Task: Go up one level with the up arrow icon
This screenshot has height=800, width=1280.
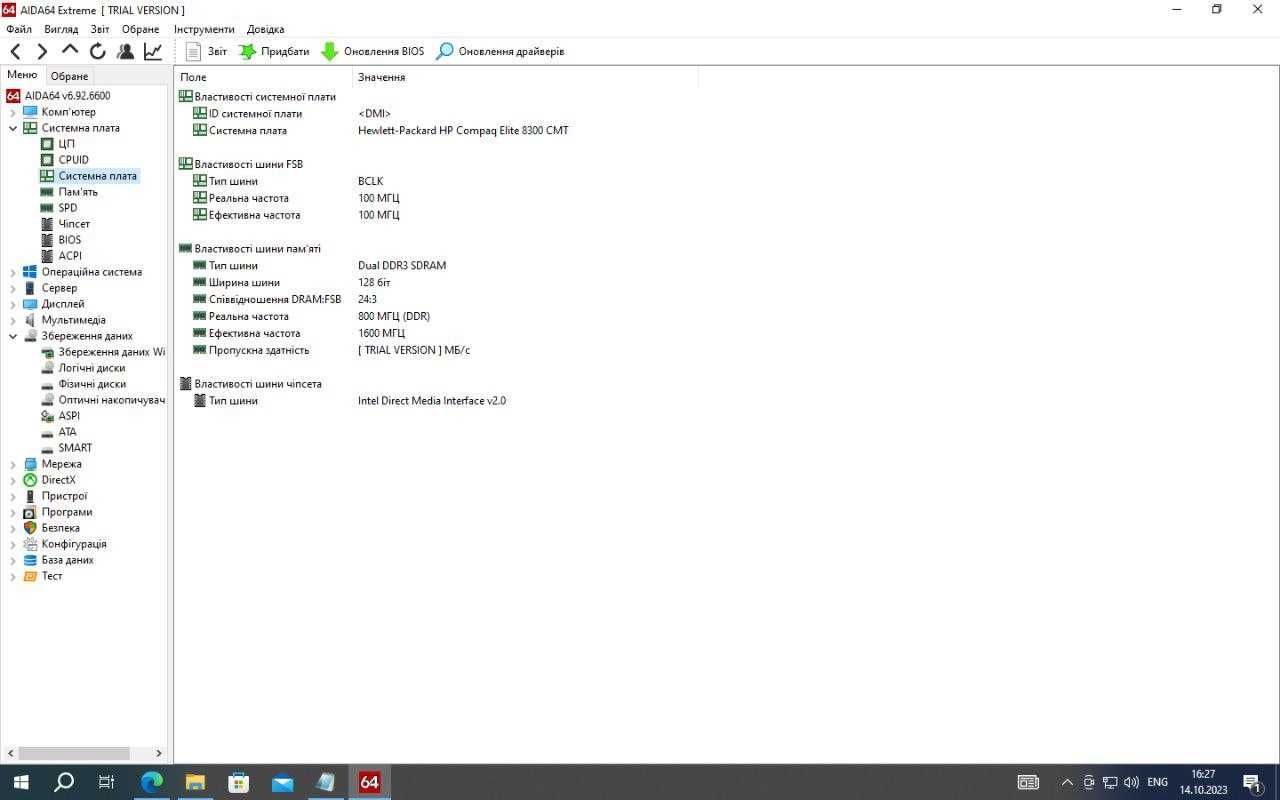Action: (x=70, y=50)
